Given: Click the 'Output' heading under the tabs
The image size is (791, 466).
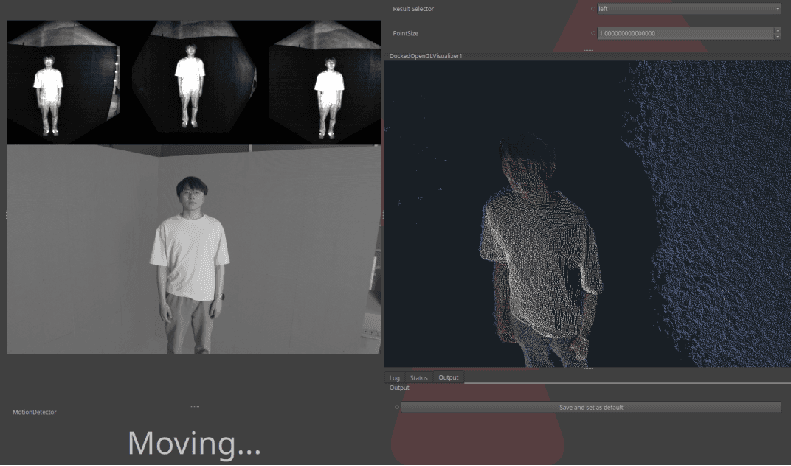Looking at the screenshot, I should 400,388.
